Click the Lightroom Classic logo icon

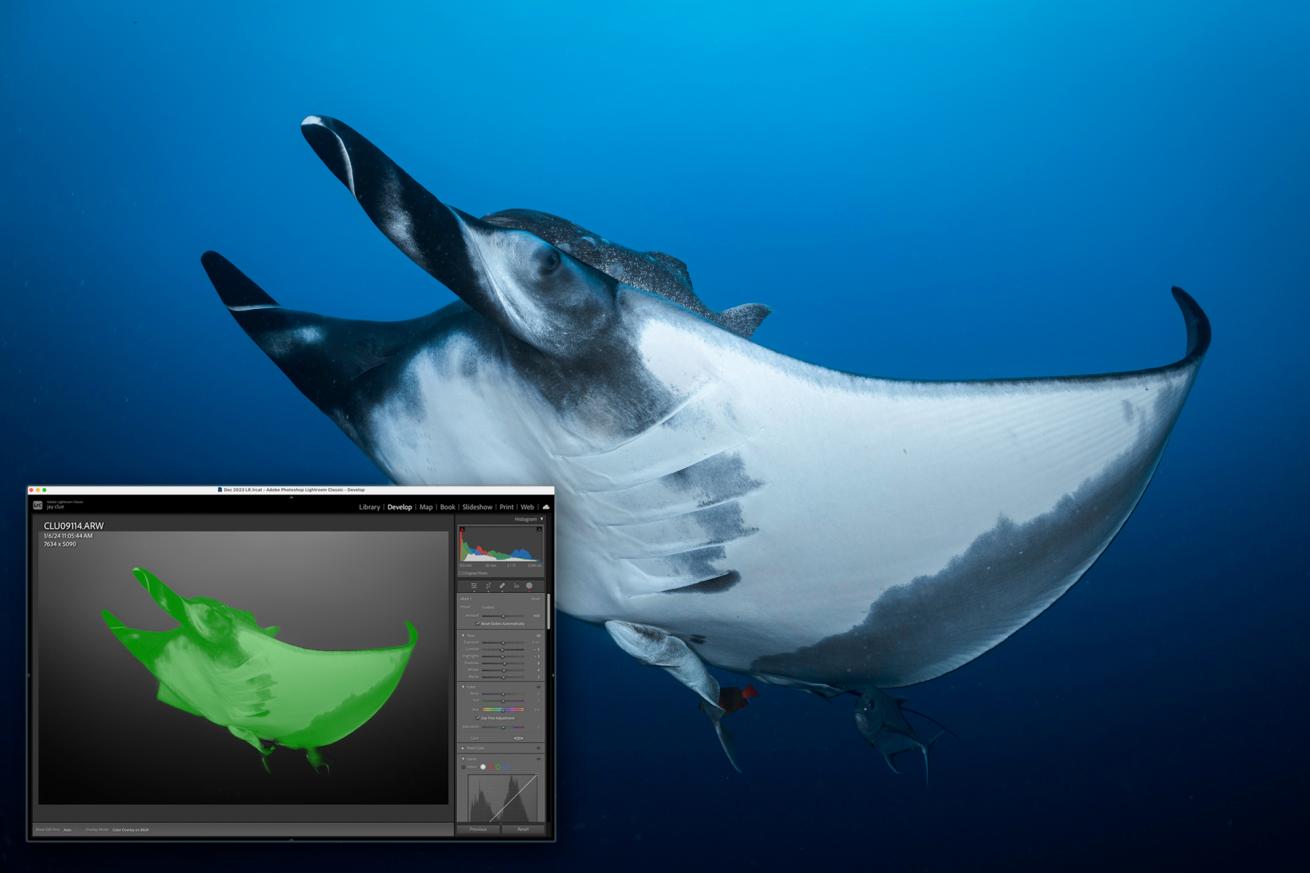(38, 506)
